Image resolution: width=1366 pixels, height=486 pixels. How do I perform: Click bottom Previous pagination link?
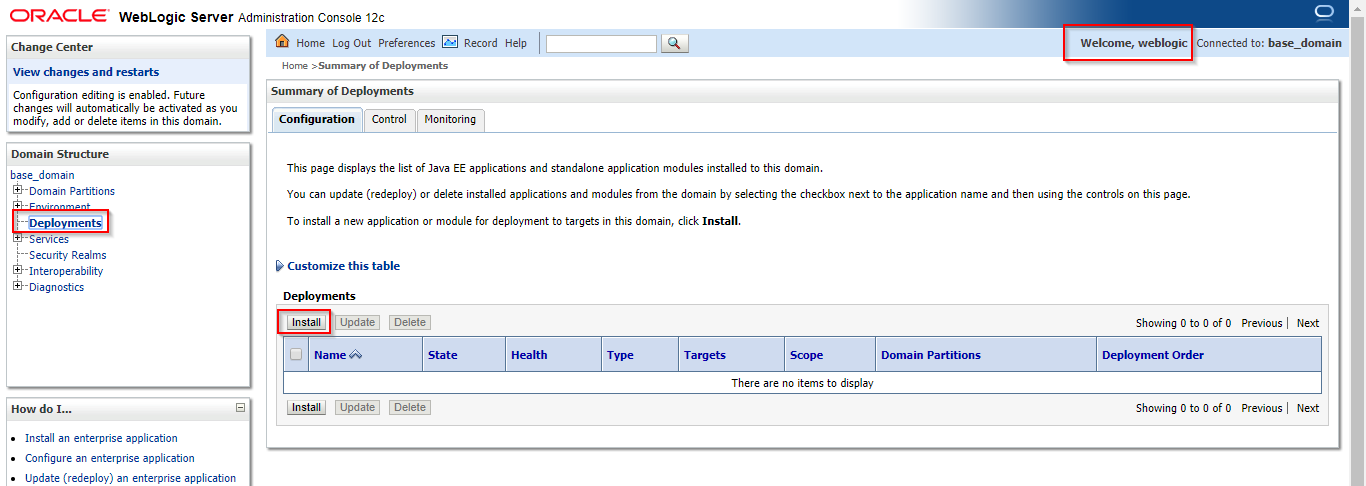coord(1262,408)
